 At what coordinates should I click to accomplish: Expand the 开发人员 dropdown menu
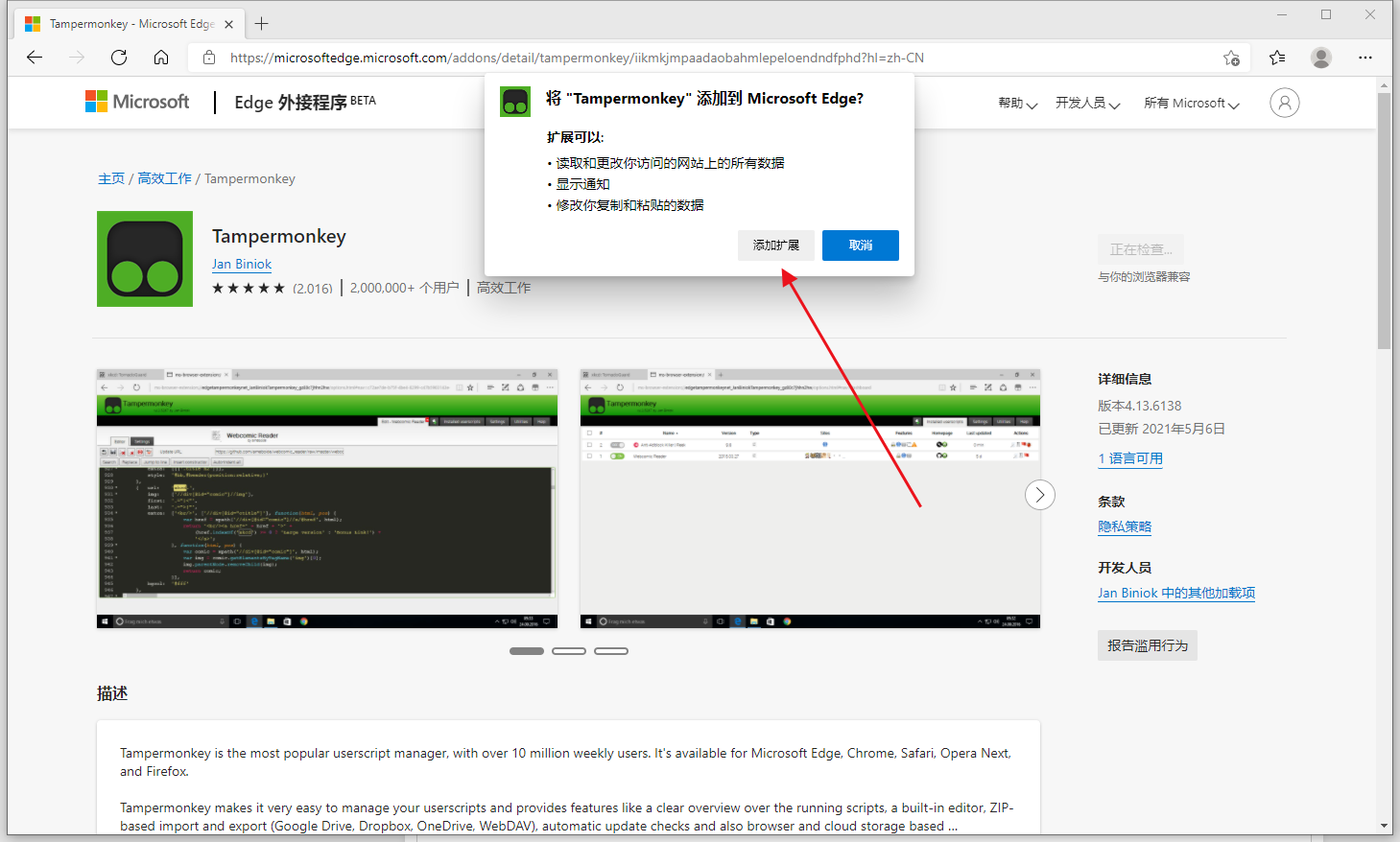[1087, 104]
